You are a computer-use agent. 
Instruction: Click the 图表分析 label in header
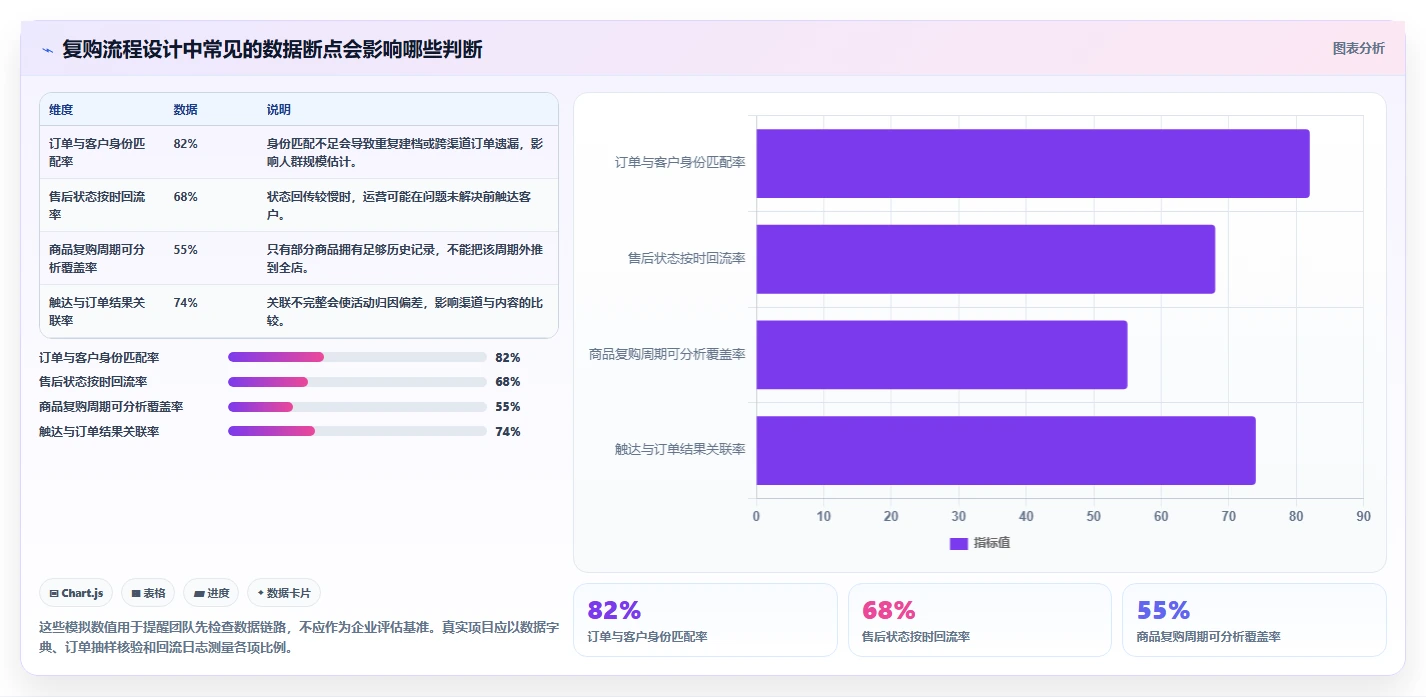[1359, 48]
